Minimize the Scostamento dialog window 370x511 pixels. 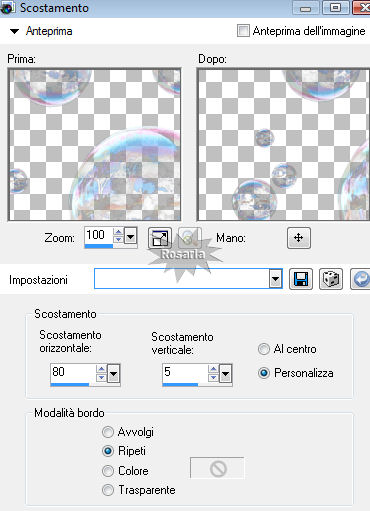click(306, 8)
